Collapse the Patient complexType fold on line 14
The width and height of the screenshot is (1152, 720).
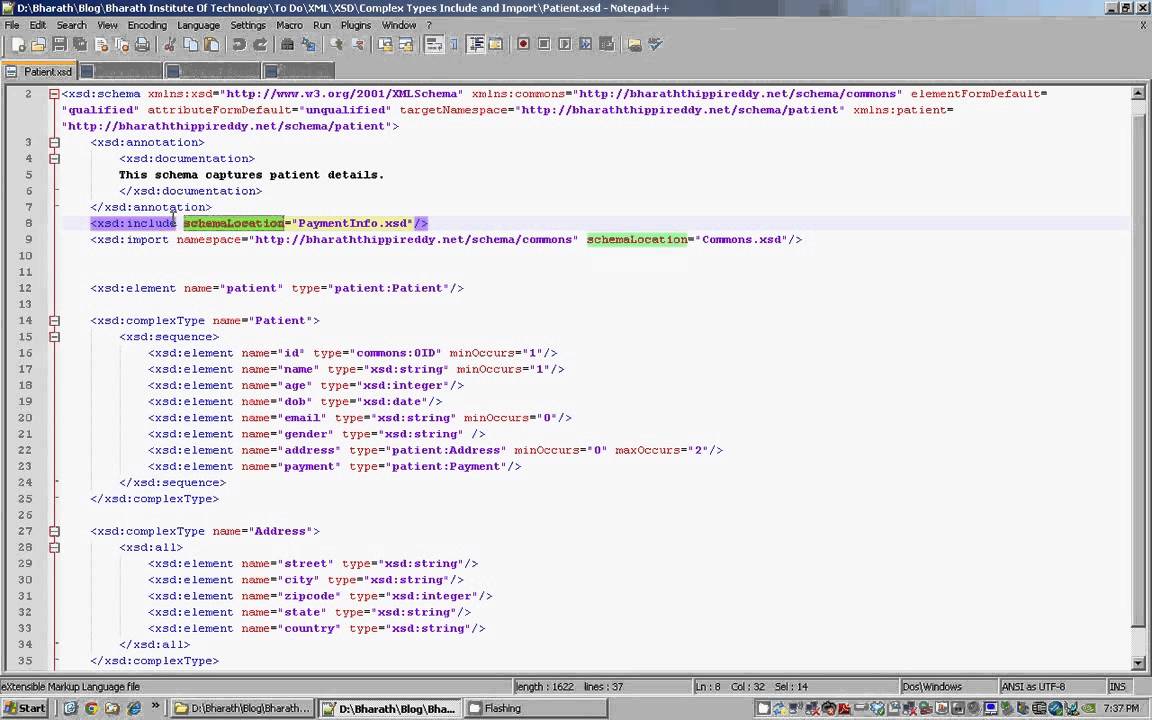54,321
